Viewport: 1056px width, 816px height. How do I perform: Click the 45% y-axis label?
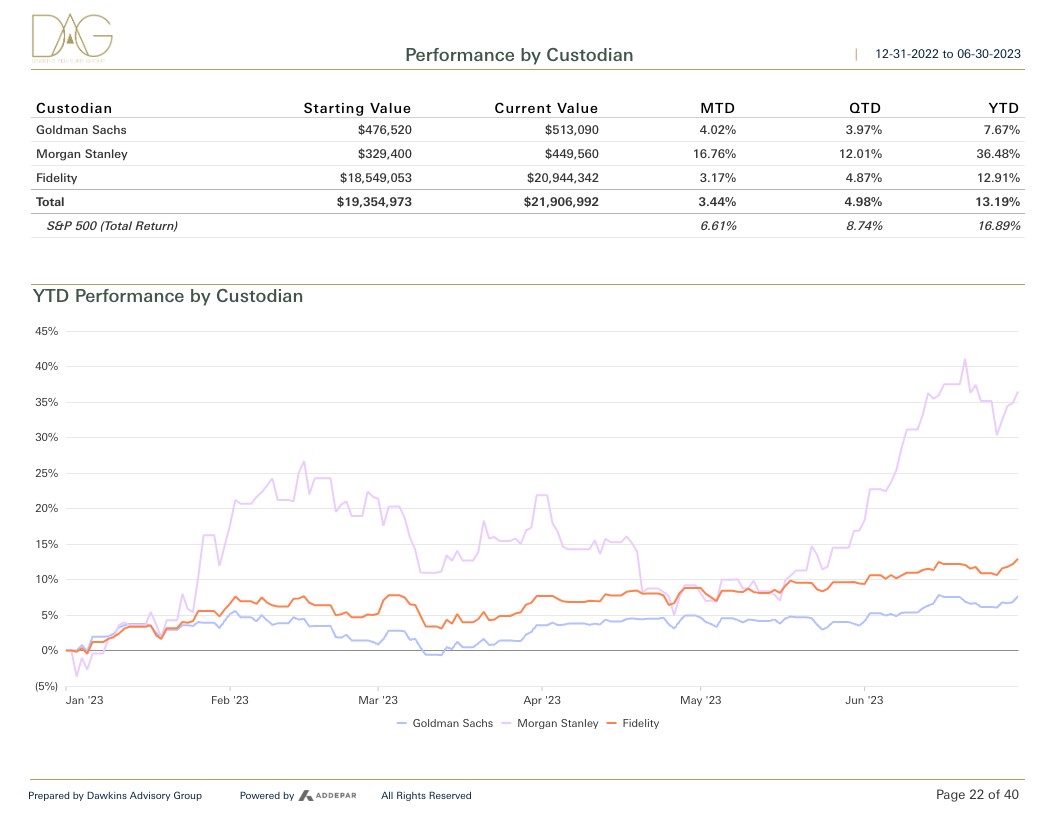click(x=46, y=331)
